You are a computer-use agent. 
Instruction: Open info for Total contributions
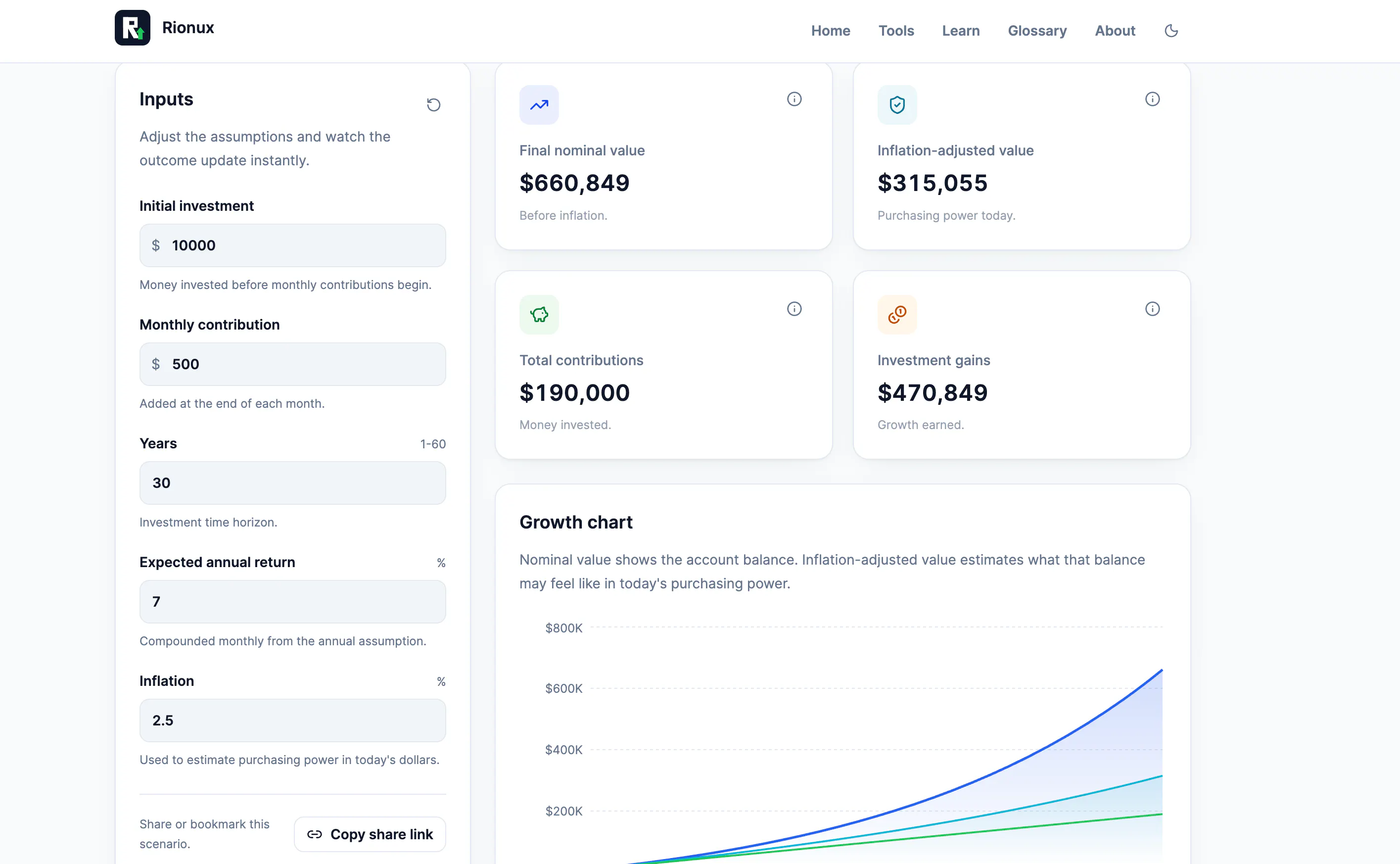tap(794, 309)
